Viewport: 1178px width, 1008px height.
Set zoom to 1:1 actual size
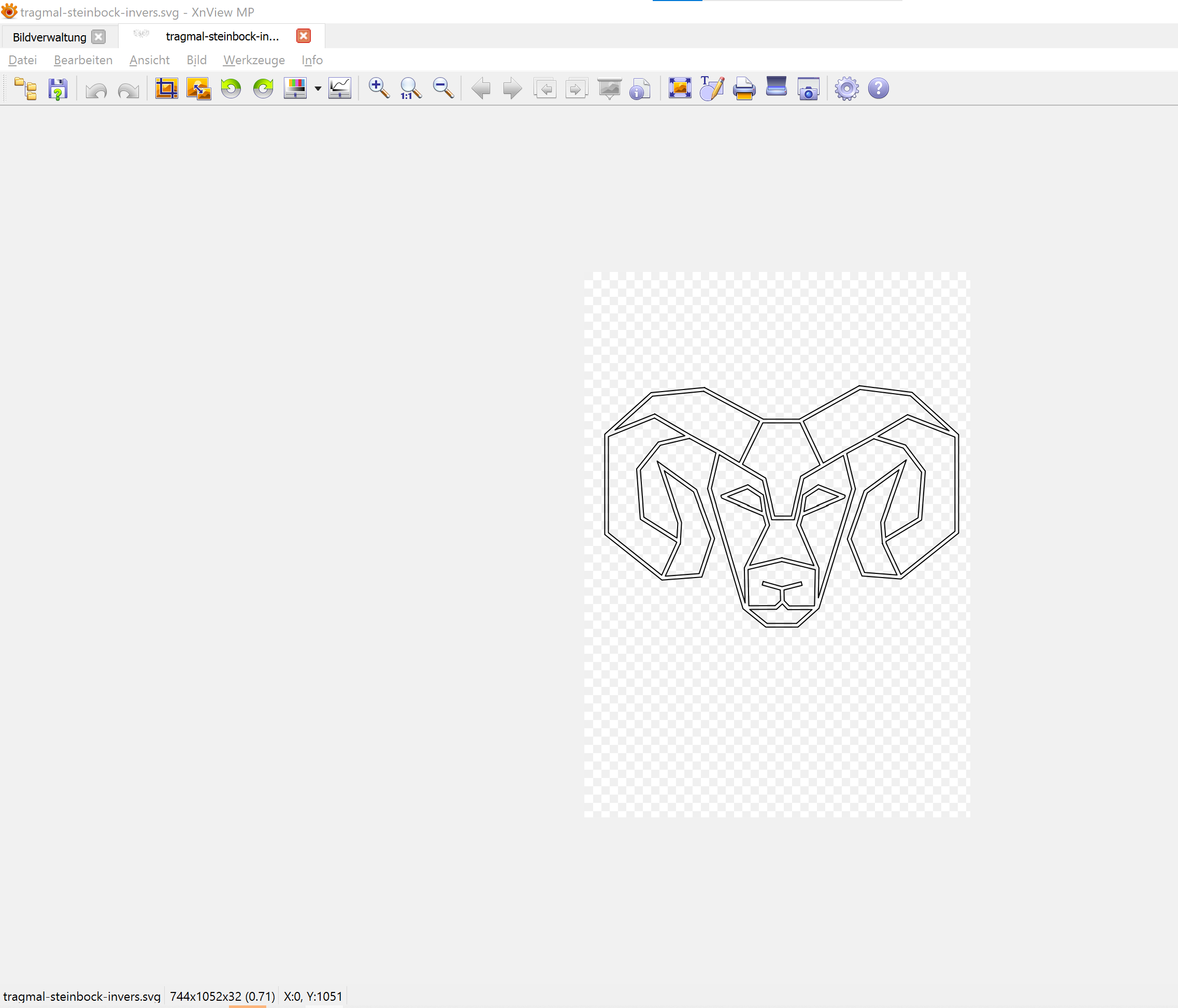[410, 89]
